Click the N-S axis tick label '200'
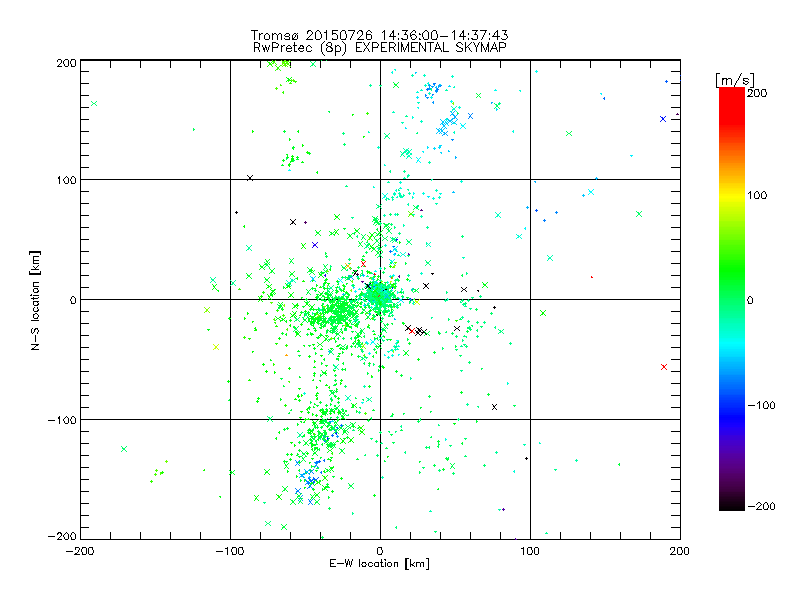Viewport: 800px width, 600px height. point(66,63)
